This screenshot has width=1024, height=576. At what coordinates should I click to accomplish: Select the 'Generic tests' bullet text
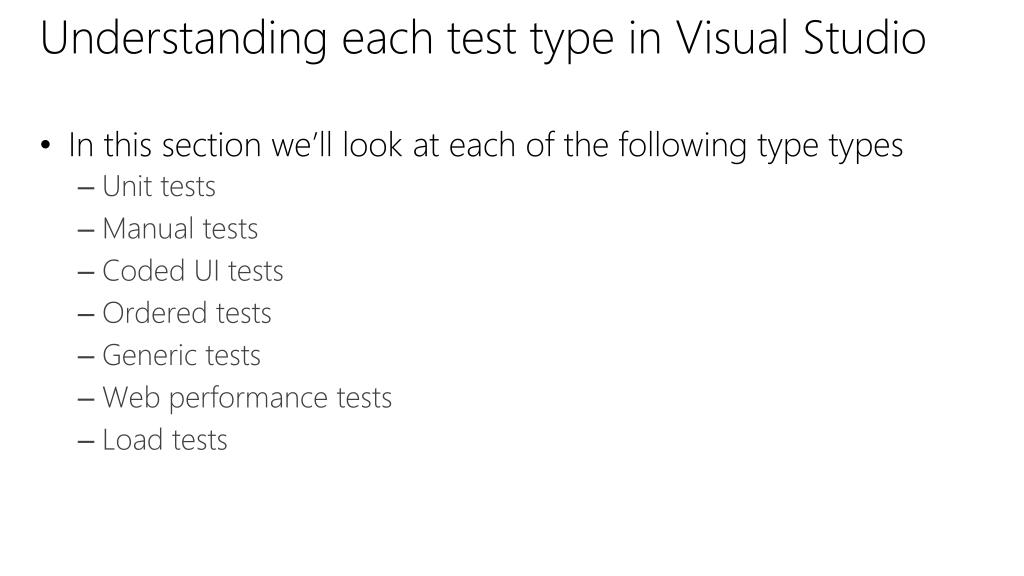coord(182,355)
